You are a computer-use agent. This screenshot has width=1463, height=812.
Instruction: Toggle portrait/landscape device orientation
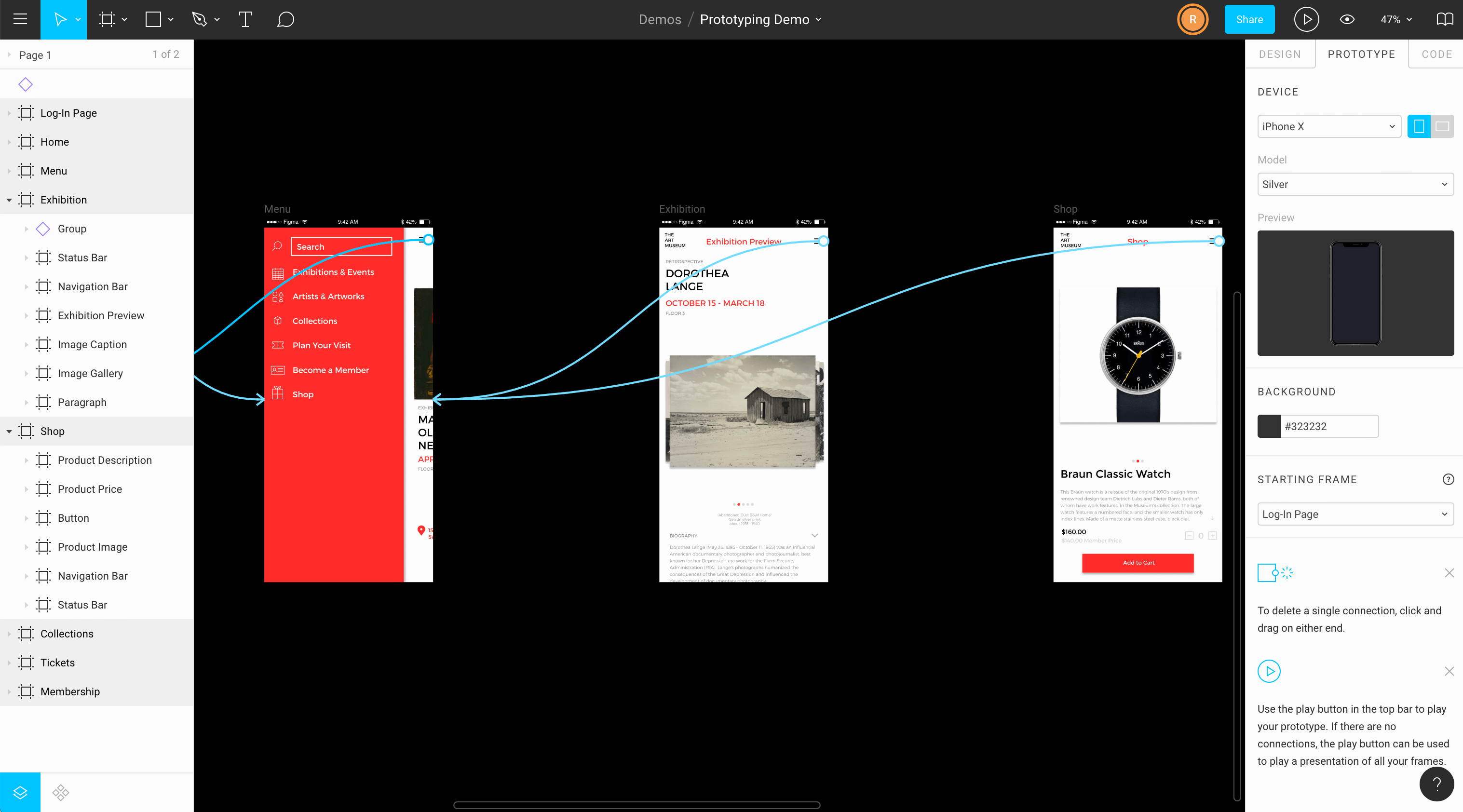[x=1443, y=126]
